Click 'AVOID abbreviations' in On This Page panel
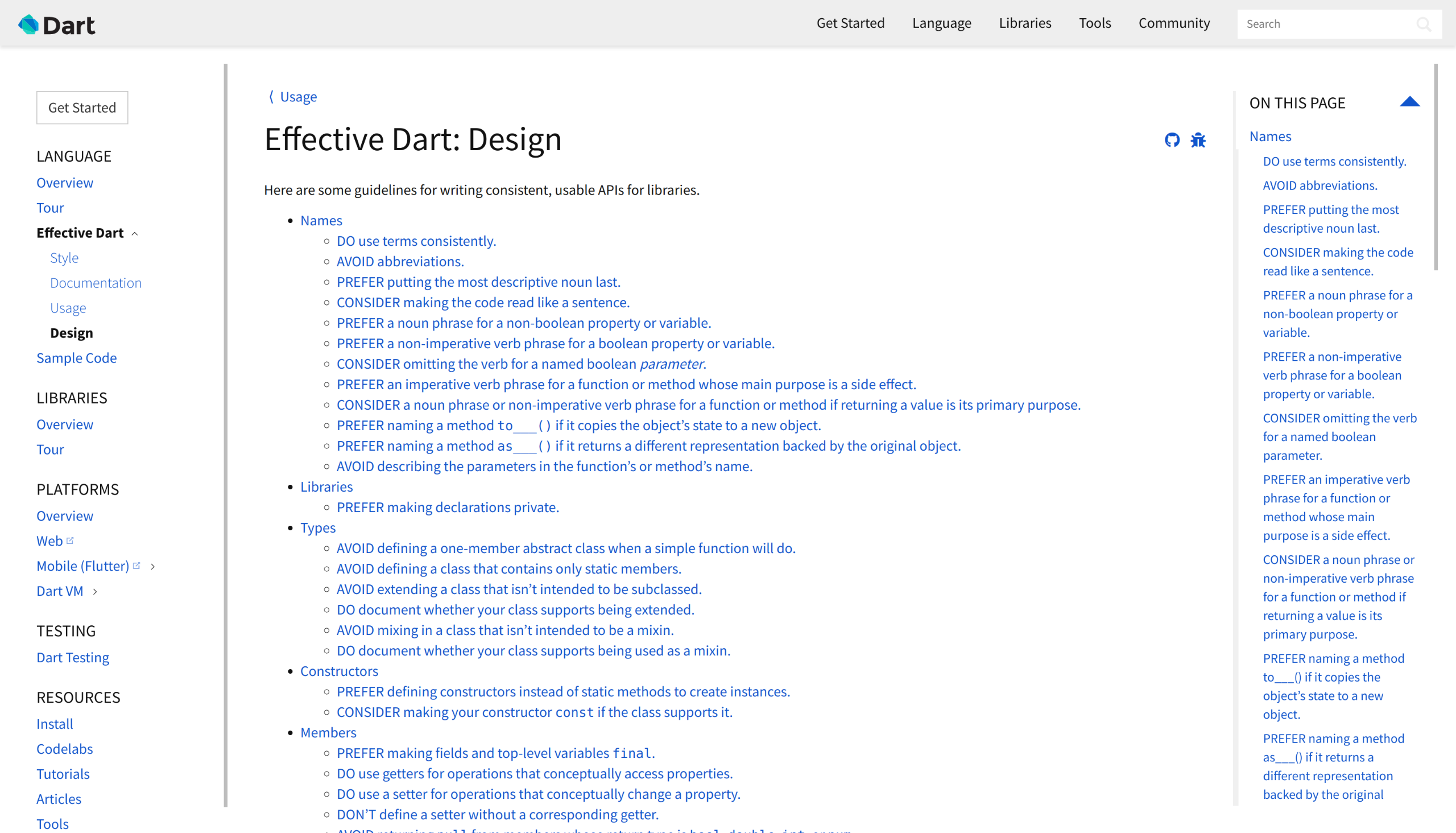The width and height of the screenshot is (1456, 833). pyautogui.click(x=1320, y=185)
